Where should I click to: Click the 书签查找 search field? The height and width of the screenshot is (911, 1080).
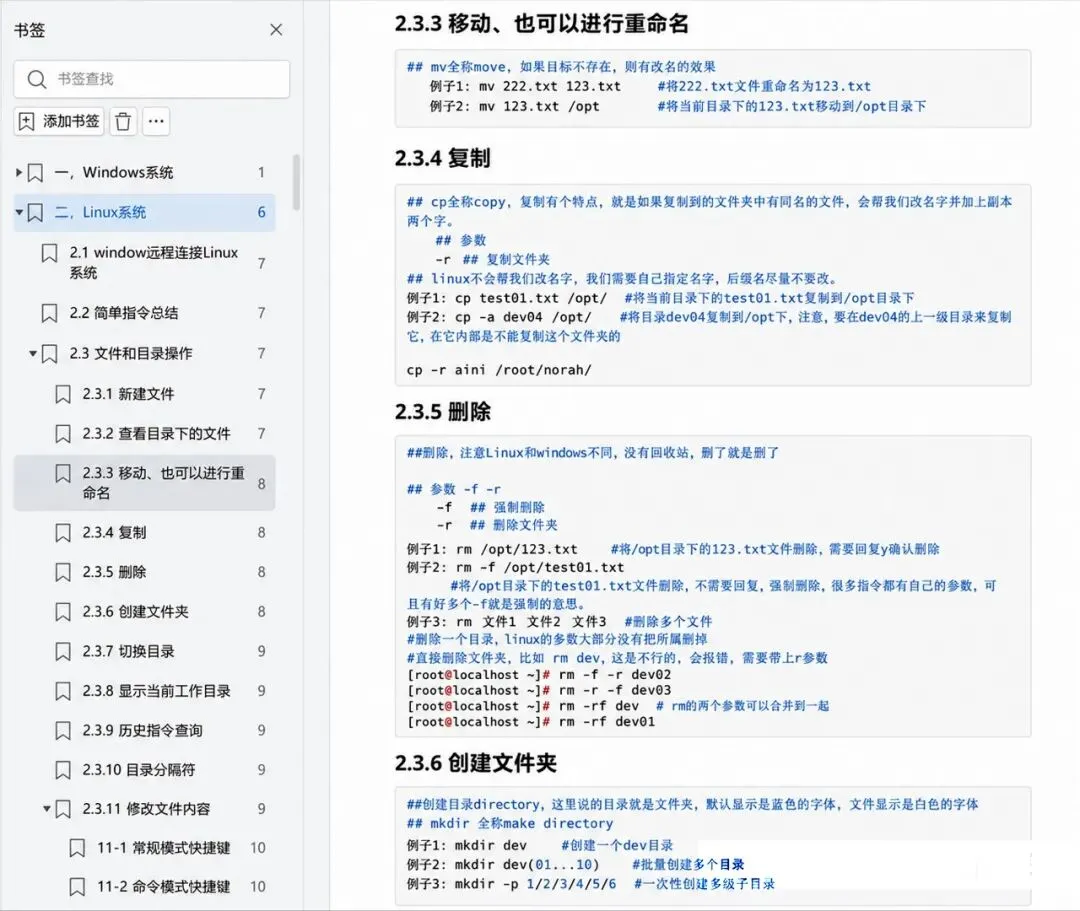click(152, 79)
